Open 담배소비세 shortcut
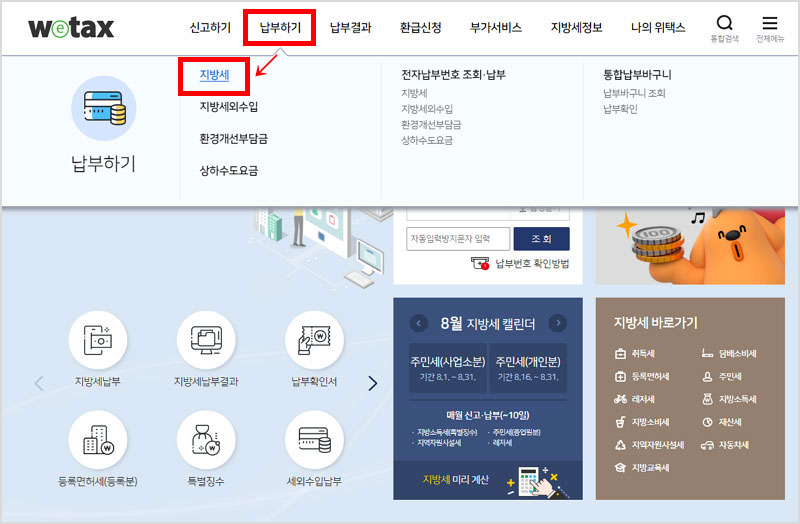Screen dimensions: 800x524 [x=729, y=354]
